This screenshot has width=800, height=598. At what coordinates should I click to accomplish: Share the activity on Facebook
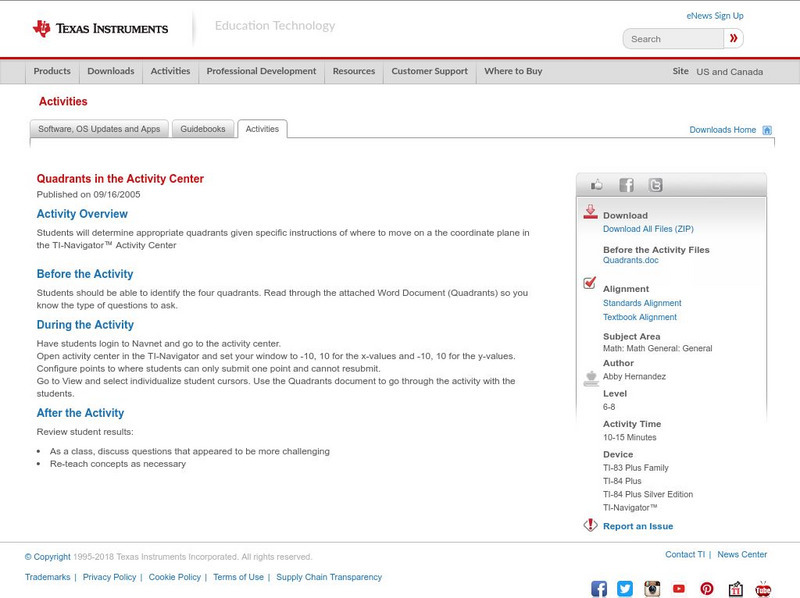click(626, 184)
